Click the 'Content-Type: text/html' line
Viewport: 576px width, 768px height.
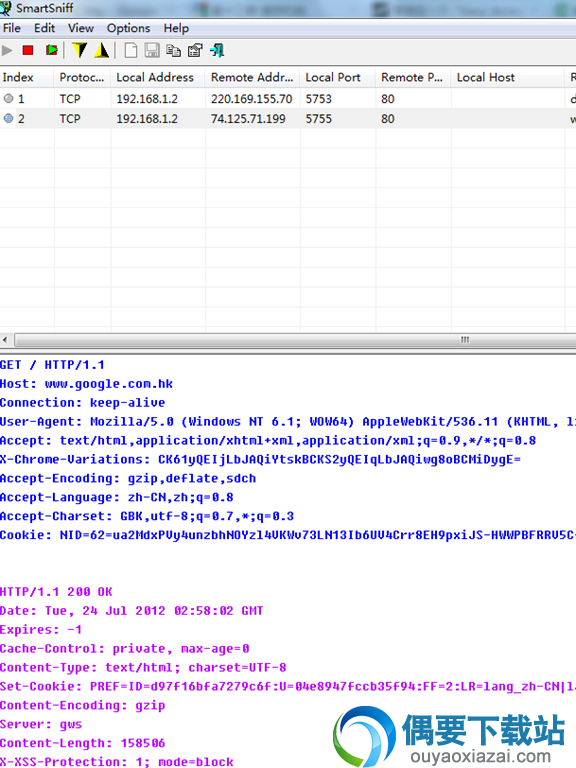(143, 668)
